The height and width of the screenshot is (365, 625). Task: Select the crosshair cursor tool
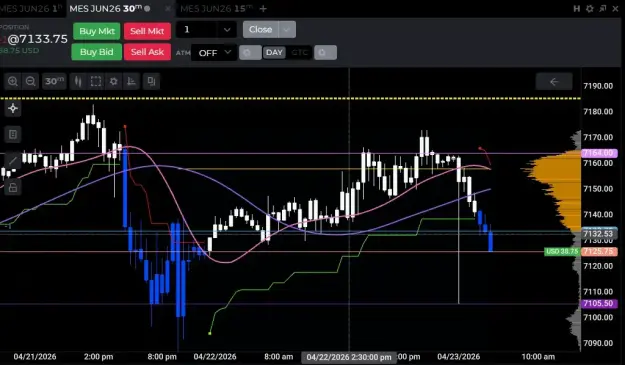pos(13,108)
